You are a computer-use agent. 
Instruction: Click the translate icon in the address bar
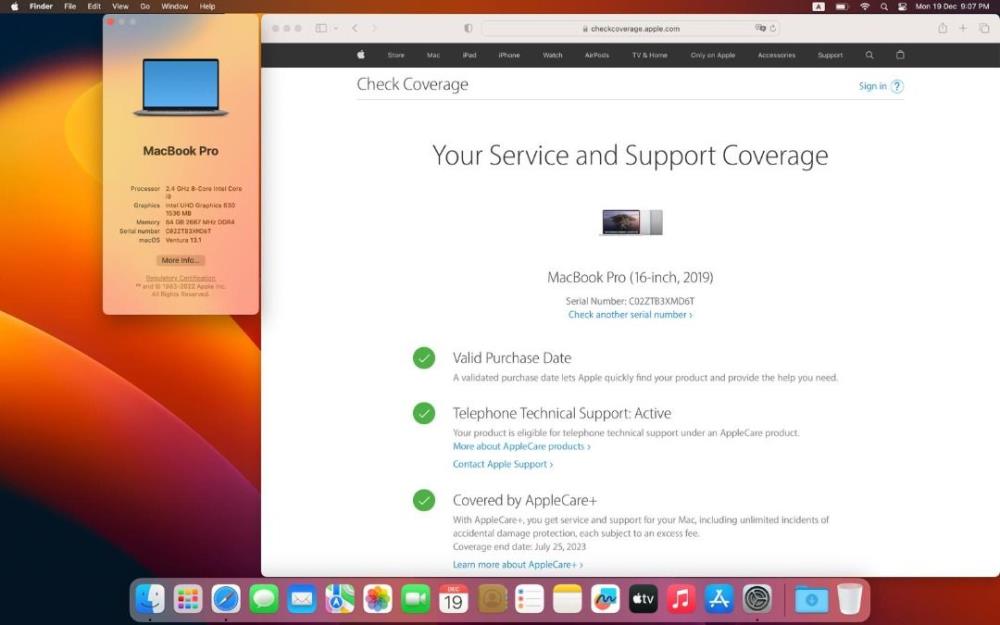click(x=760, y=28)
